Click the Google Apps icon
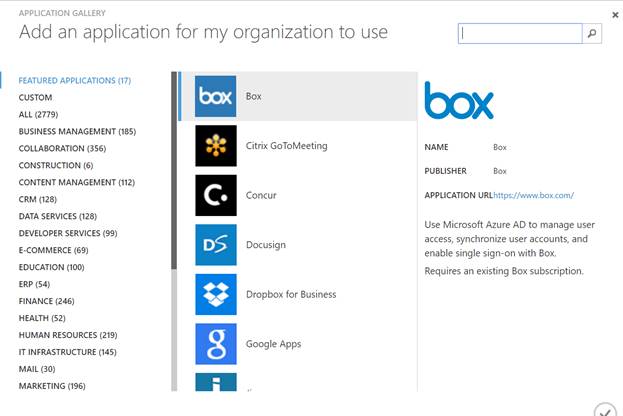The image size is (623, 416). (x=216, y=344)
